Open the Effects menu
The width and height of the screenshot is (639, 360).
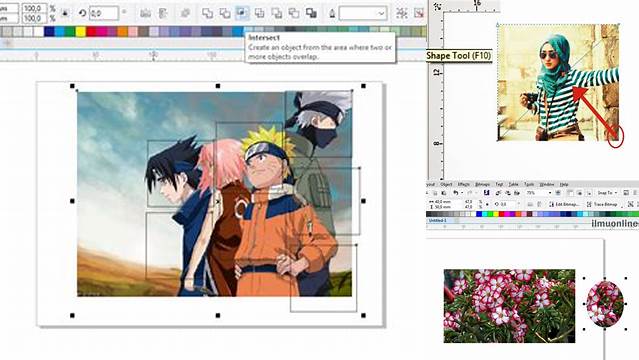(464, 184)
